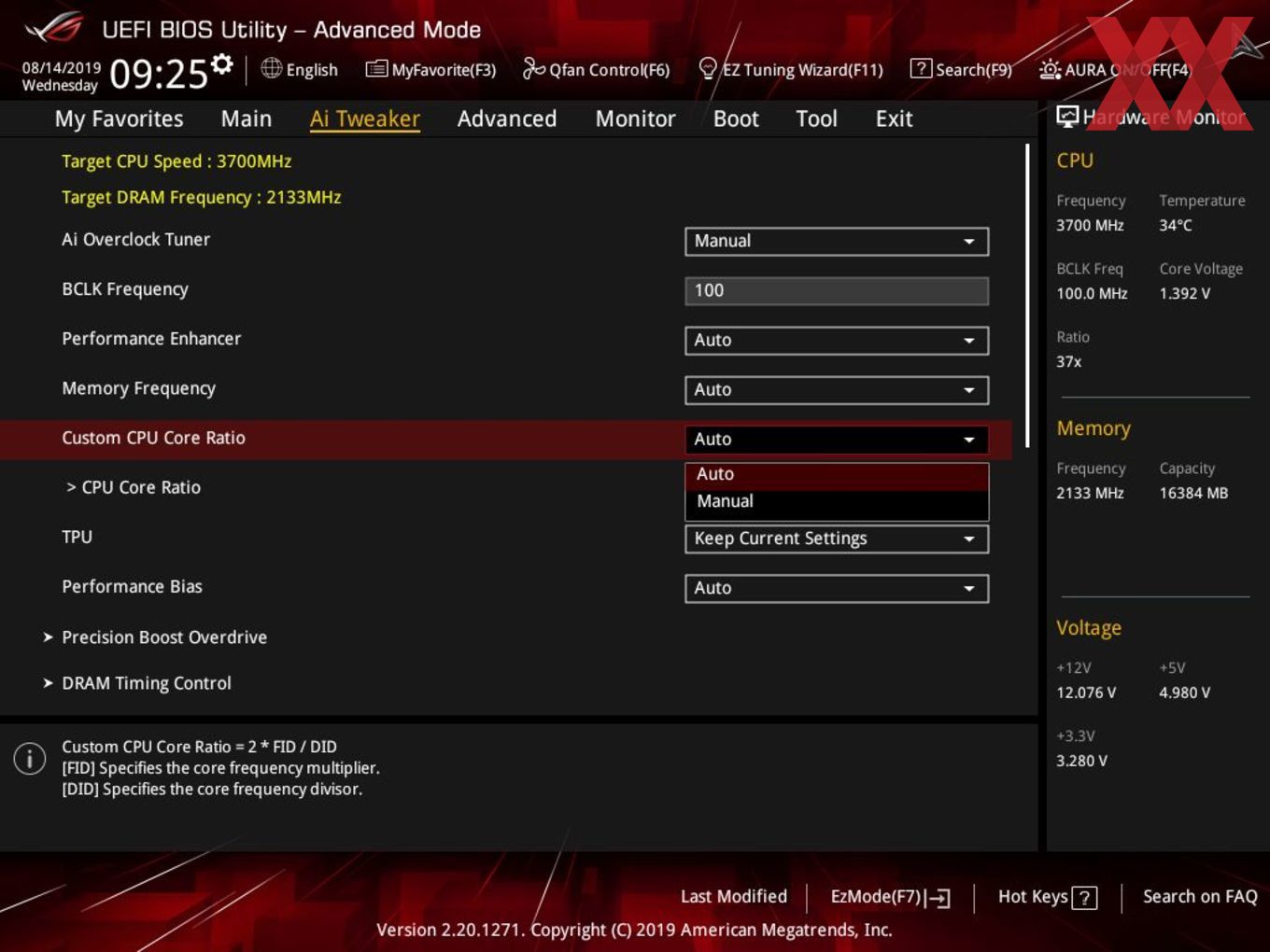The height and width of the screenshot is (952, 1270).
Task: Select the TPU label
Action: (77, 537)
